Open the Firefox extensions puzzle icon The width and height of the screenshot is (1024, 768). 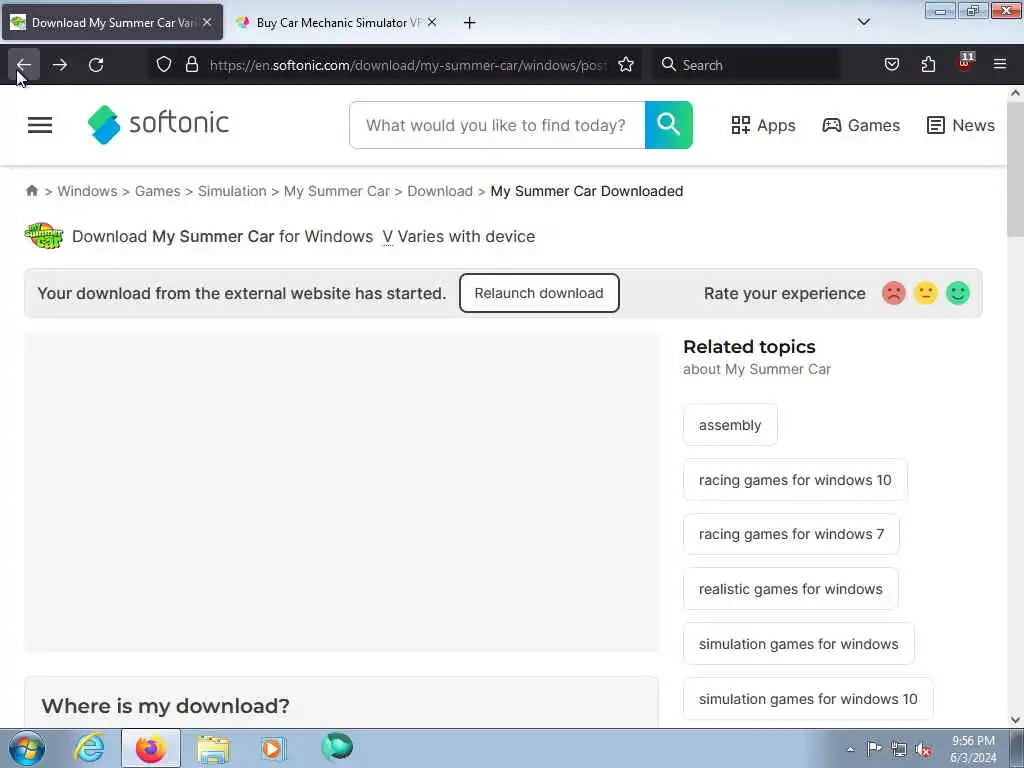[928, 65]
